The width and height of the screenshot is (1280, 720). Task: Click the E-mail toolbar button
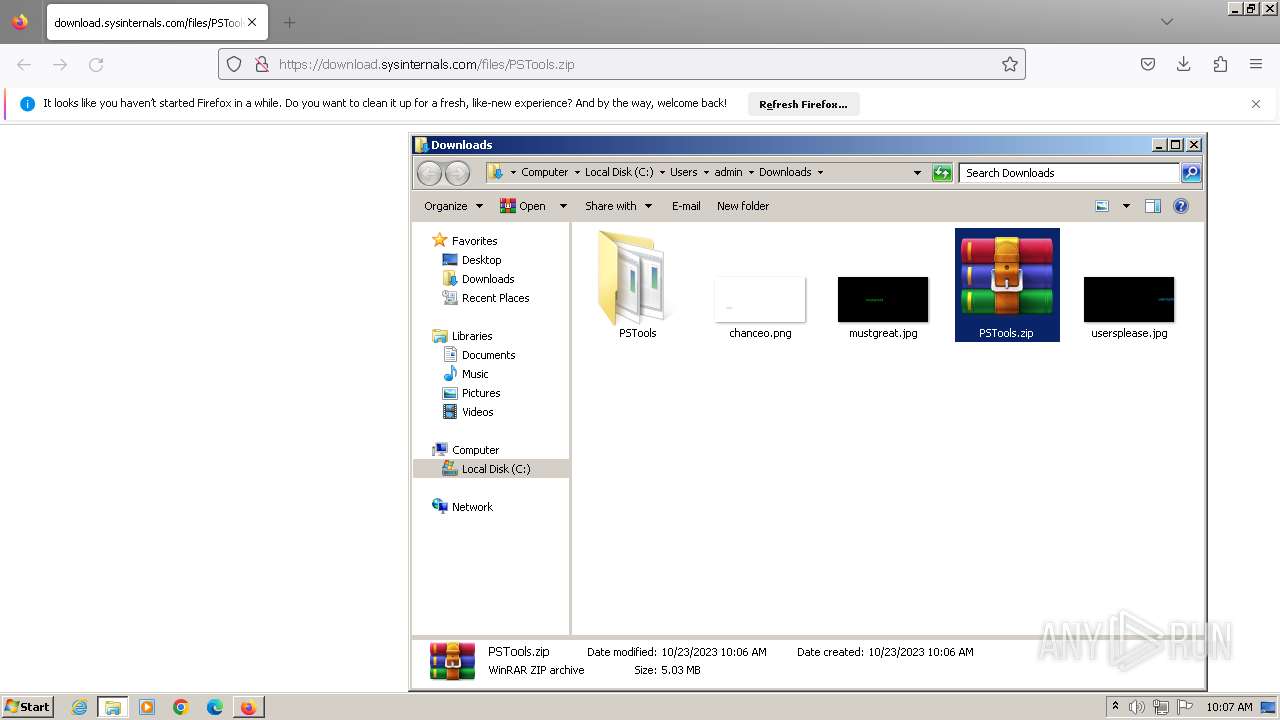point(686,206)
